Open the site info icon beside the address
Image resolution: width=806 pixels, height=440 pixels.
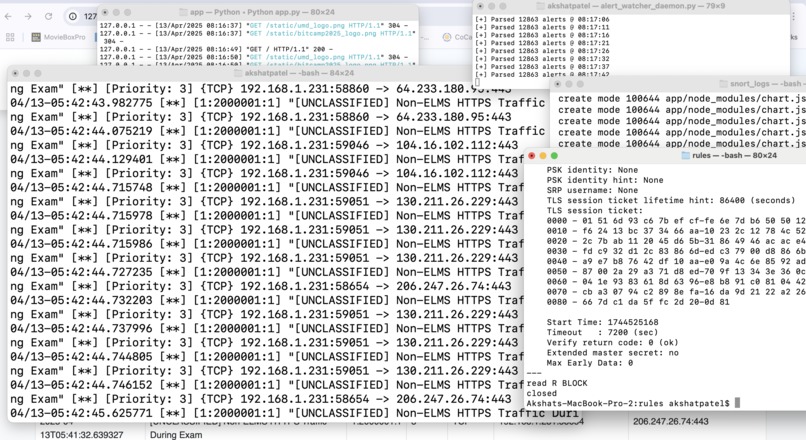click(x=73, y=16)
